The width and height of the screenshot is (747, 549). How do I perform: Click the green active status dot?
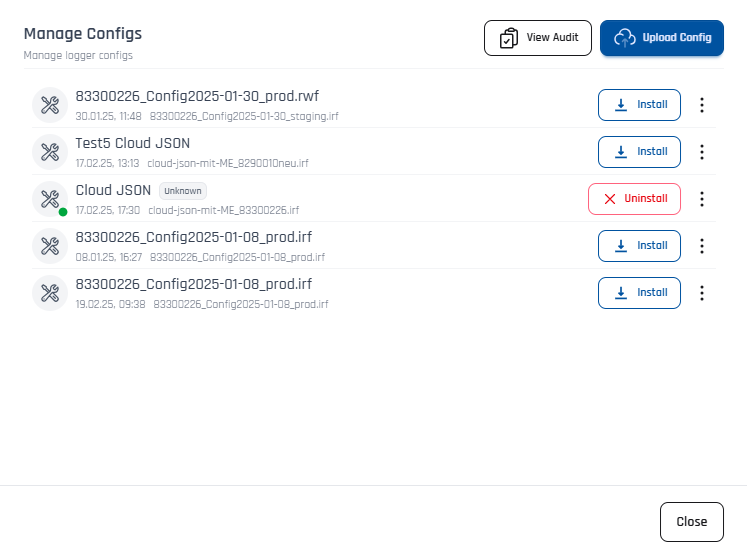pyautogui.click(x=63, y=212)
